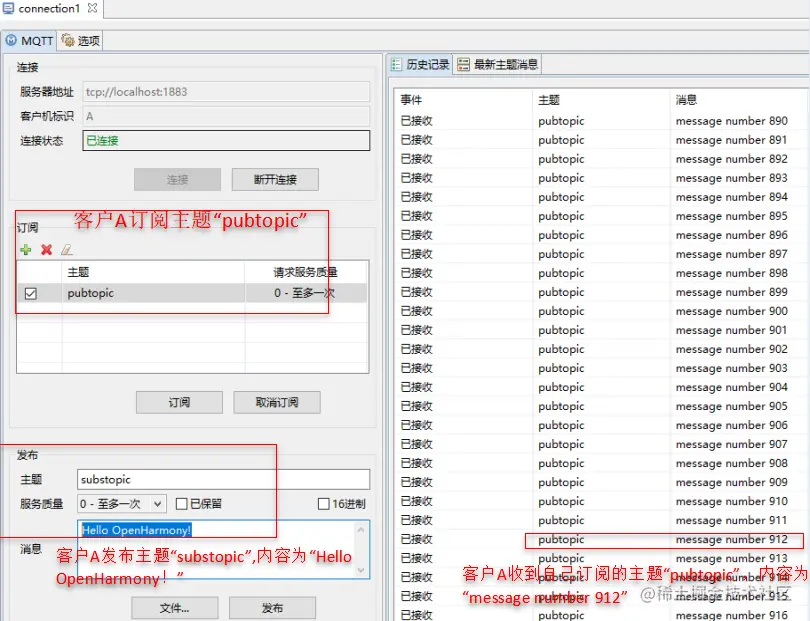Click the publish topic field containing substopic
The height and width of the screenshot is (621, 810).
click(x=224, y=479)
